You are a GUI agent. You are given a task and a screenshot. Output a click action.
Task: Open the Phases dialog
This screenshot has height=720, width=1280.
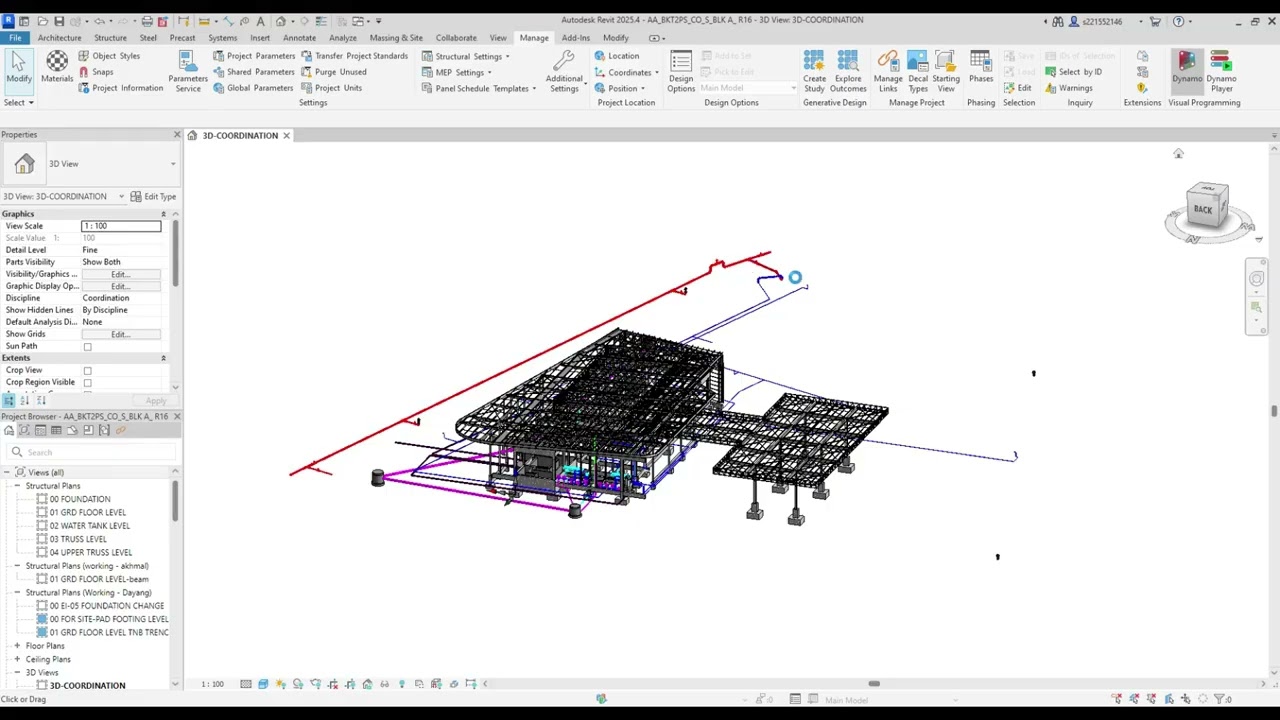tap(981, 68)
